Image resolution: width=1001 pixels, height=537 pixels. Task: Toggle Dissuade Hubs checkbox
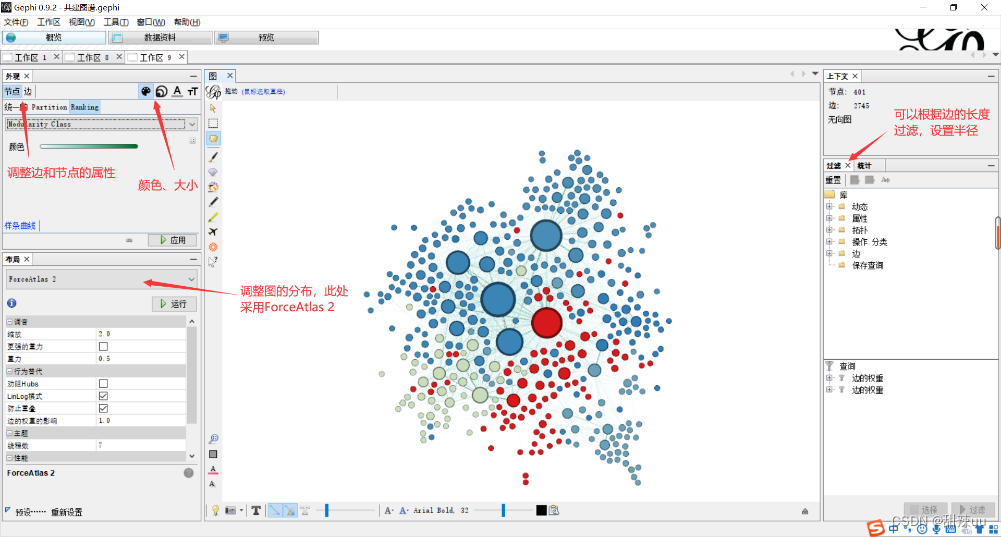[103, 383]
